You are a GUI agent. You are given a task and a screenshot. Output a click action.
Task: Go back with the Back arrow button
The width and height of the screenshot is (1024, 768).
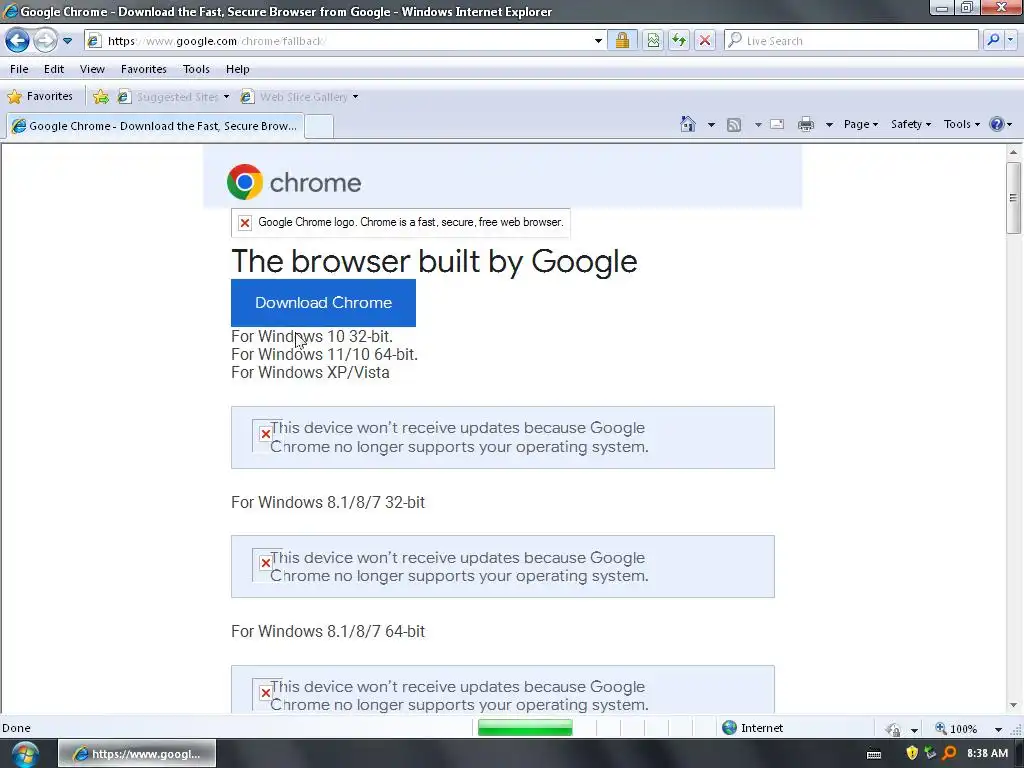pos(17,40)
